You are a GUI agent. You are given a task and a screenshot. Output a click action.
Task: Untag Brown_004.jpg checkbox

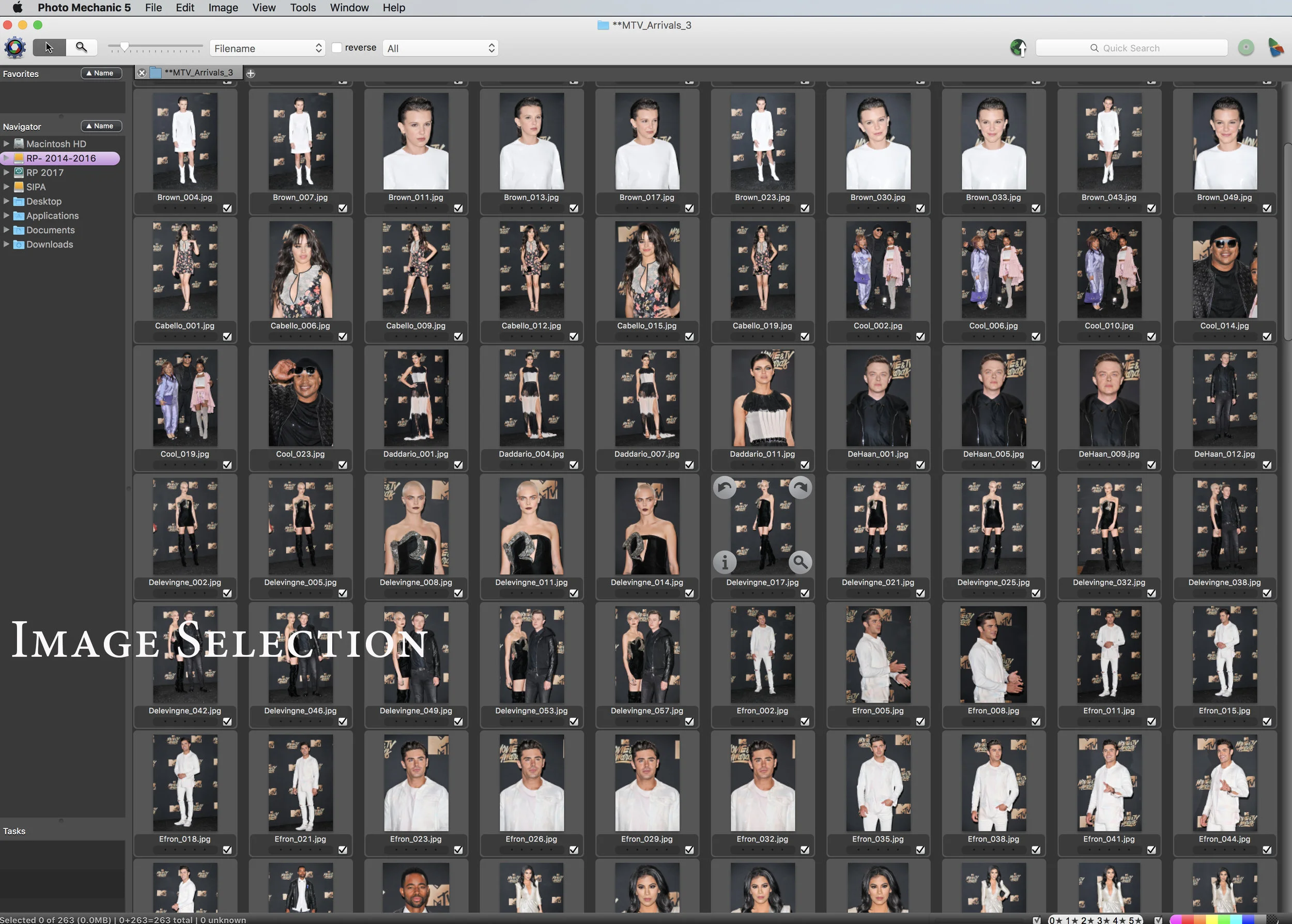(x=227, y=208)
